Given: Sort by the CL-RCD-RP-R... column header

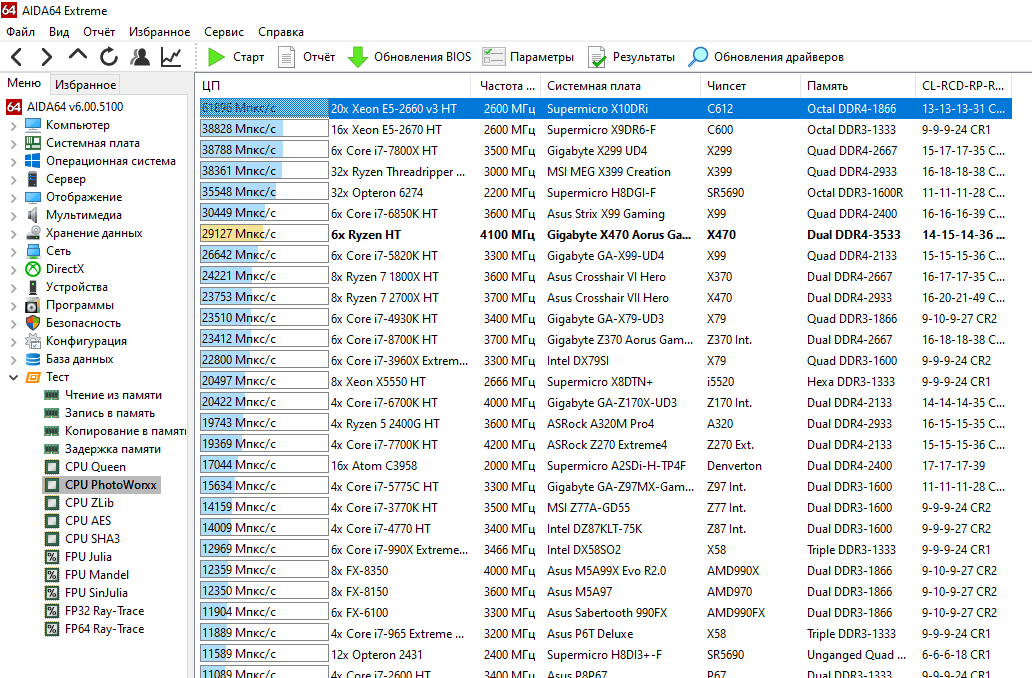Looking at the screenshot, I should (962, 86).
